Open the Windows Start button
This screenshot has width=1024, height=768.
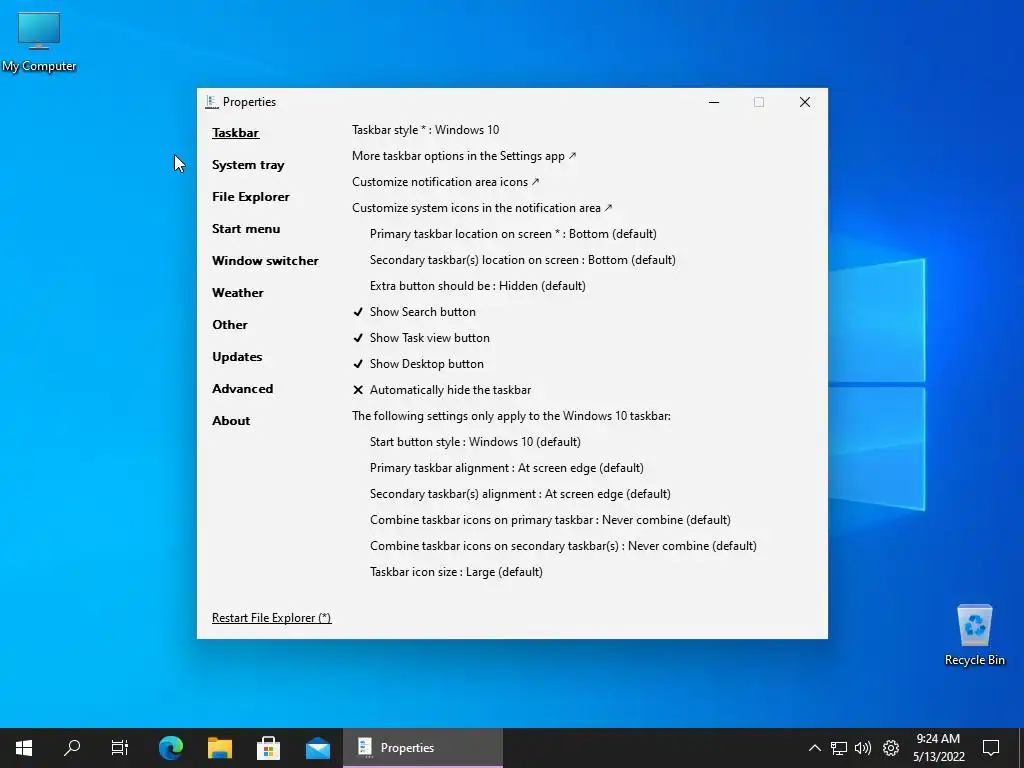click(24, 748)
